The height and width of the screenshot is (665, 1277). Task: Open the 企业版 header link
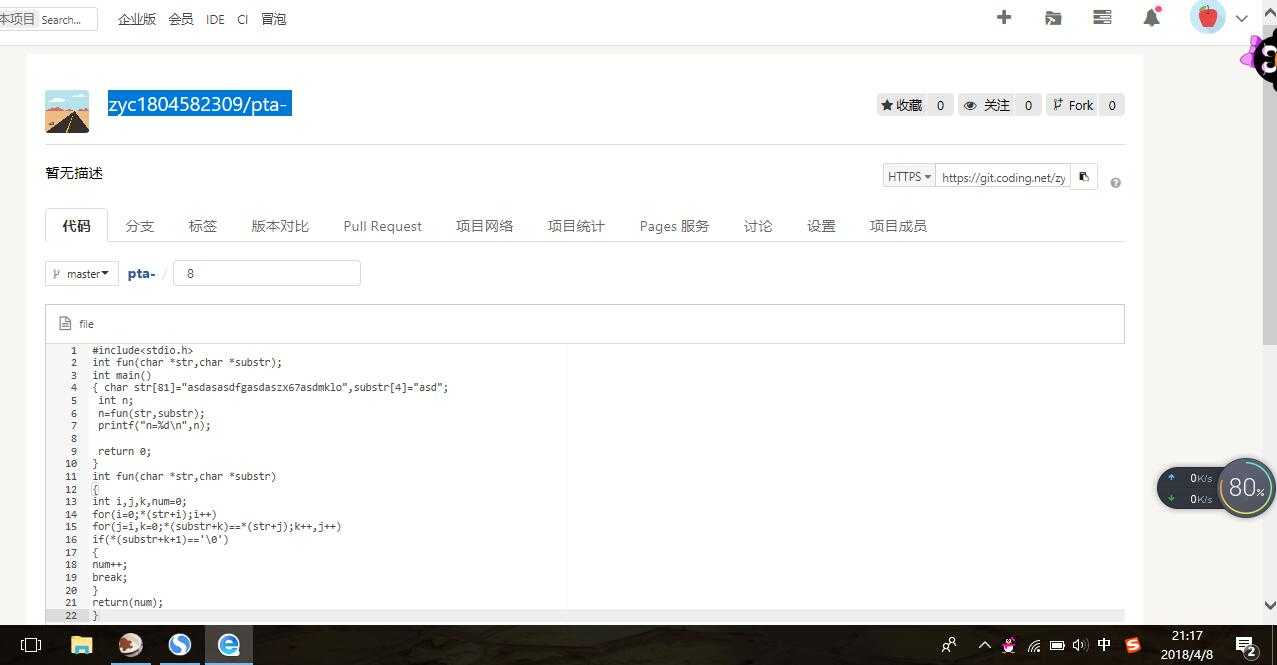137,19
